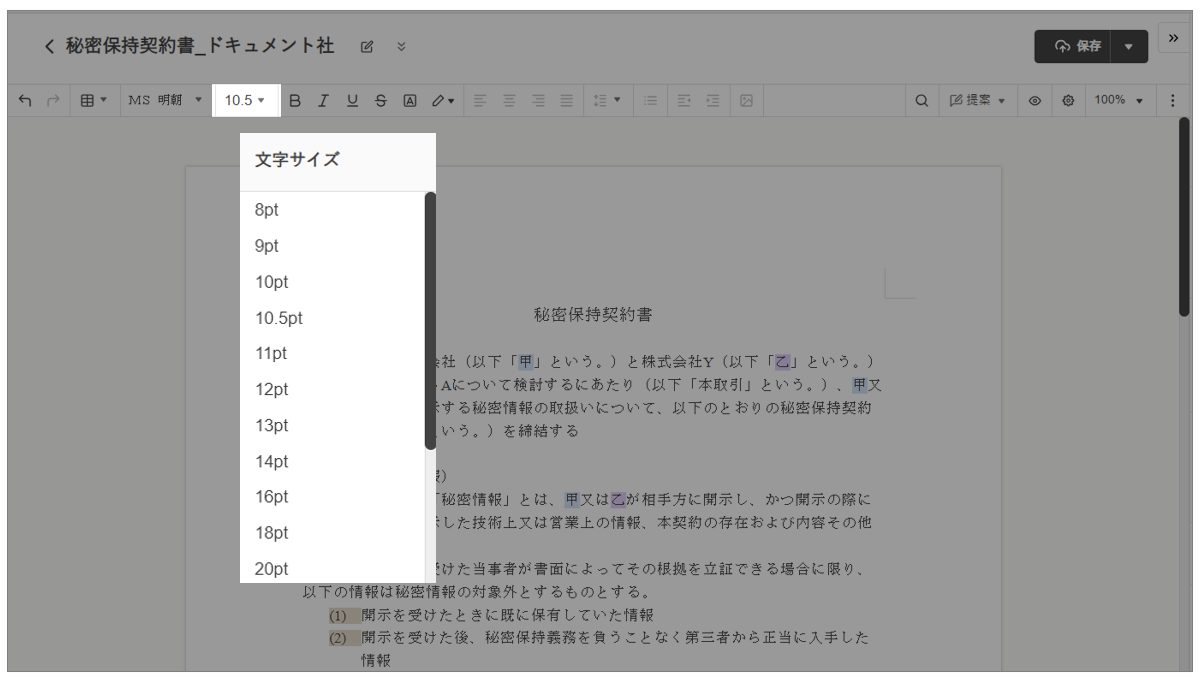This screenshot has height=679, width=1200.
Task: Choose 18pt in the 文字サイズ list
Action: 272,533
